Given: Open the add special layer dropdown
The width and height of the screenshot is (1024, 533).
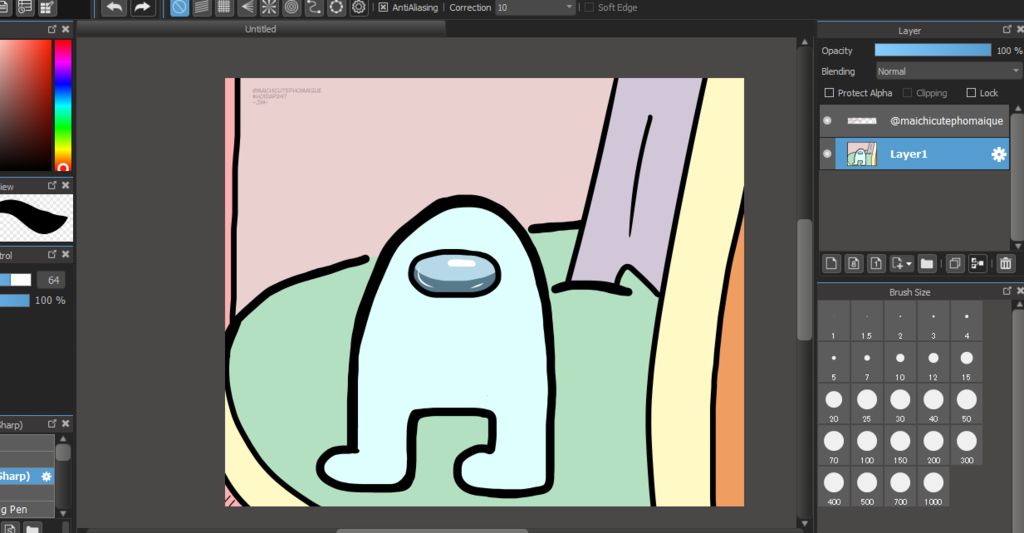Looking at the screenshot, I should 901,263.
